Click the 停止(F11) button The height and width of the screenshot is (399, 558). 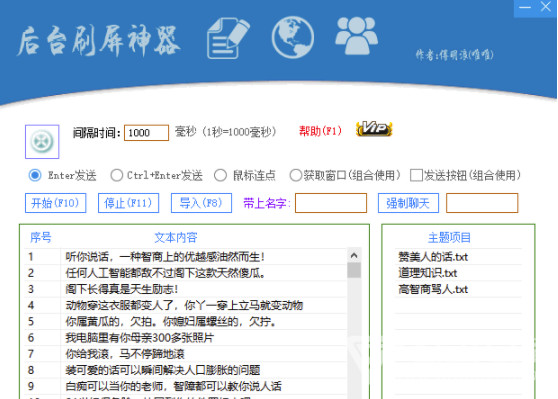click(x=128, y=203)
